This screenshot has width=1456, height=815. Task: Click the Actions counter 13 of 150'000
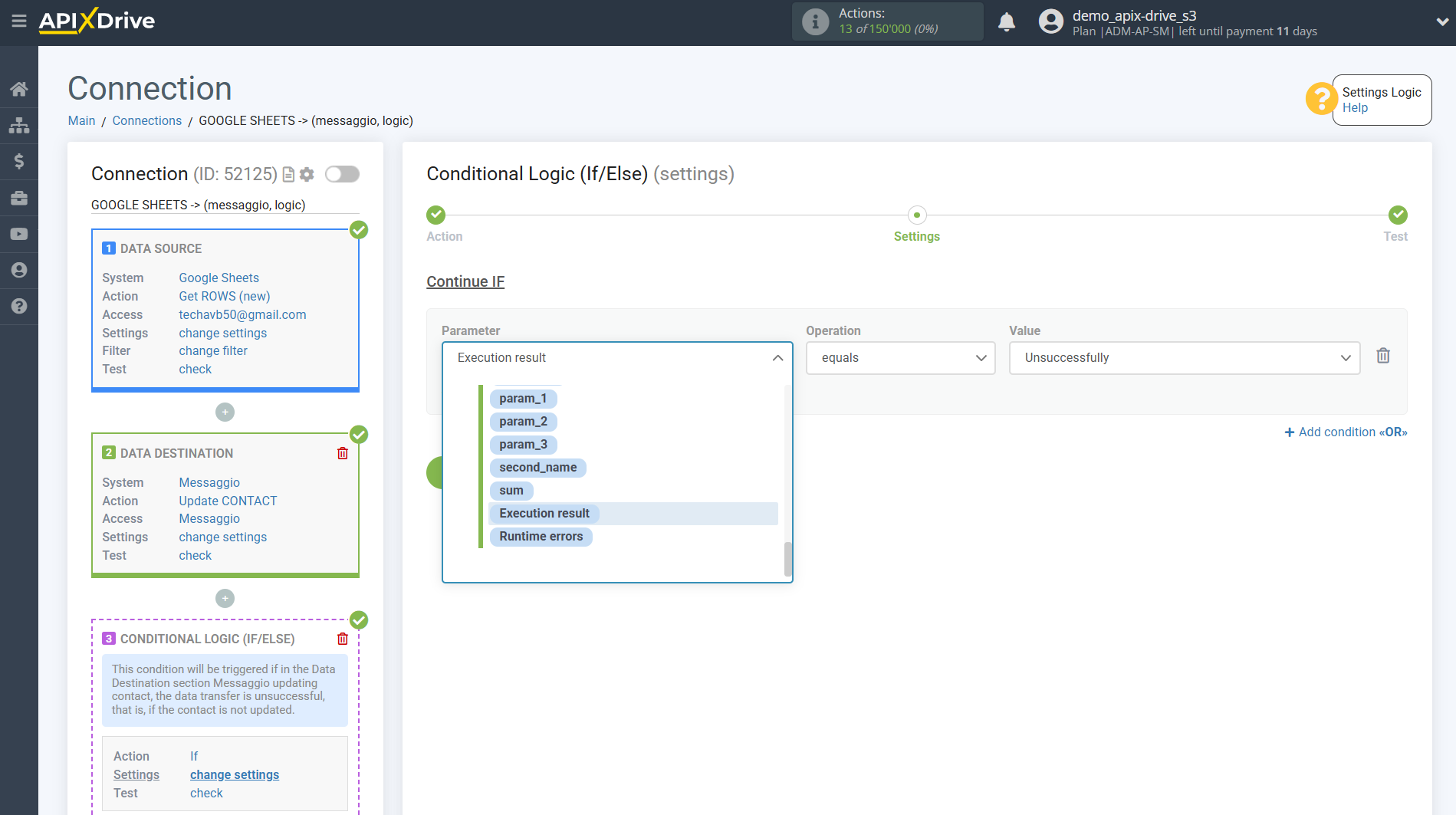coord(889,29)
